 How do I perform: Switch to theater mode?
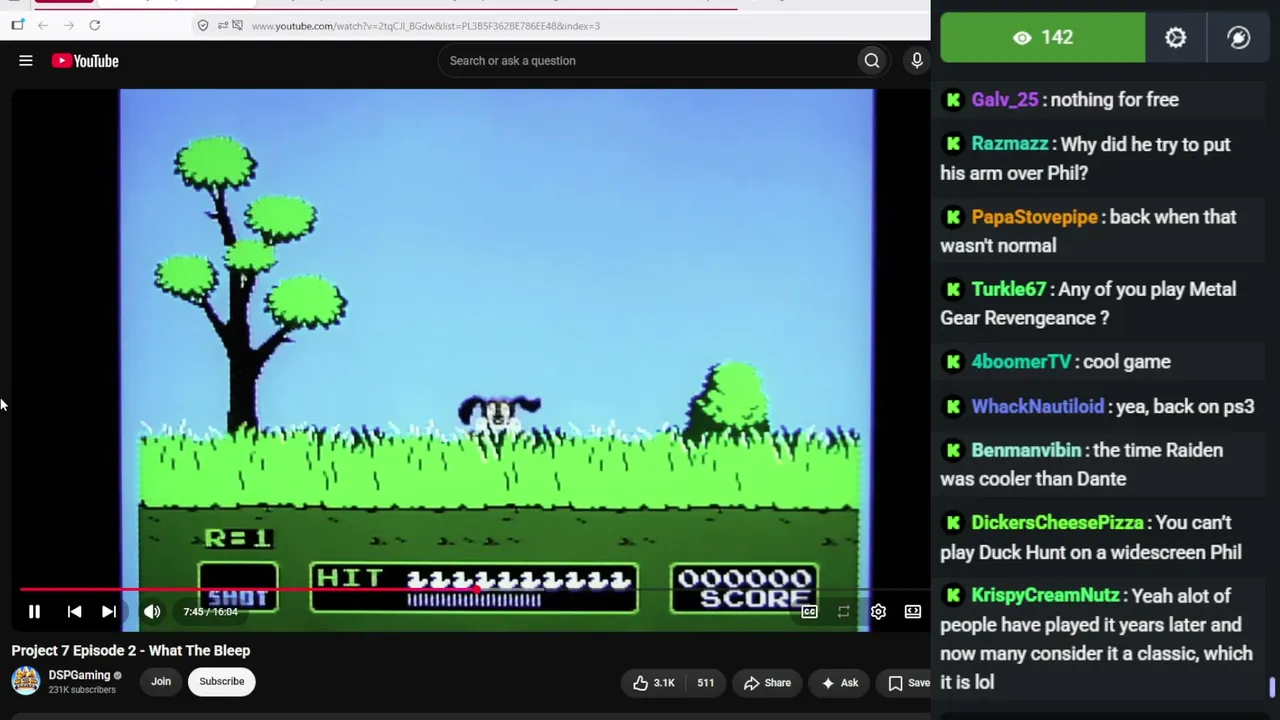click(913, 612)
